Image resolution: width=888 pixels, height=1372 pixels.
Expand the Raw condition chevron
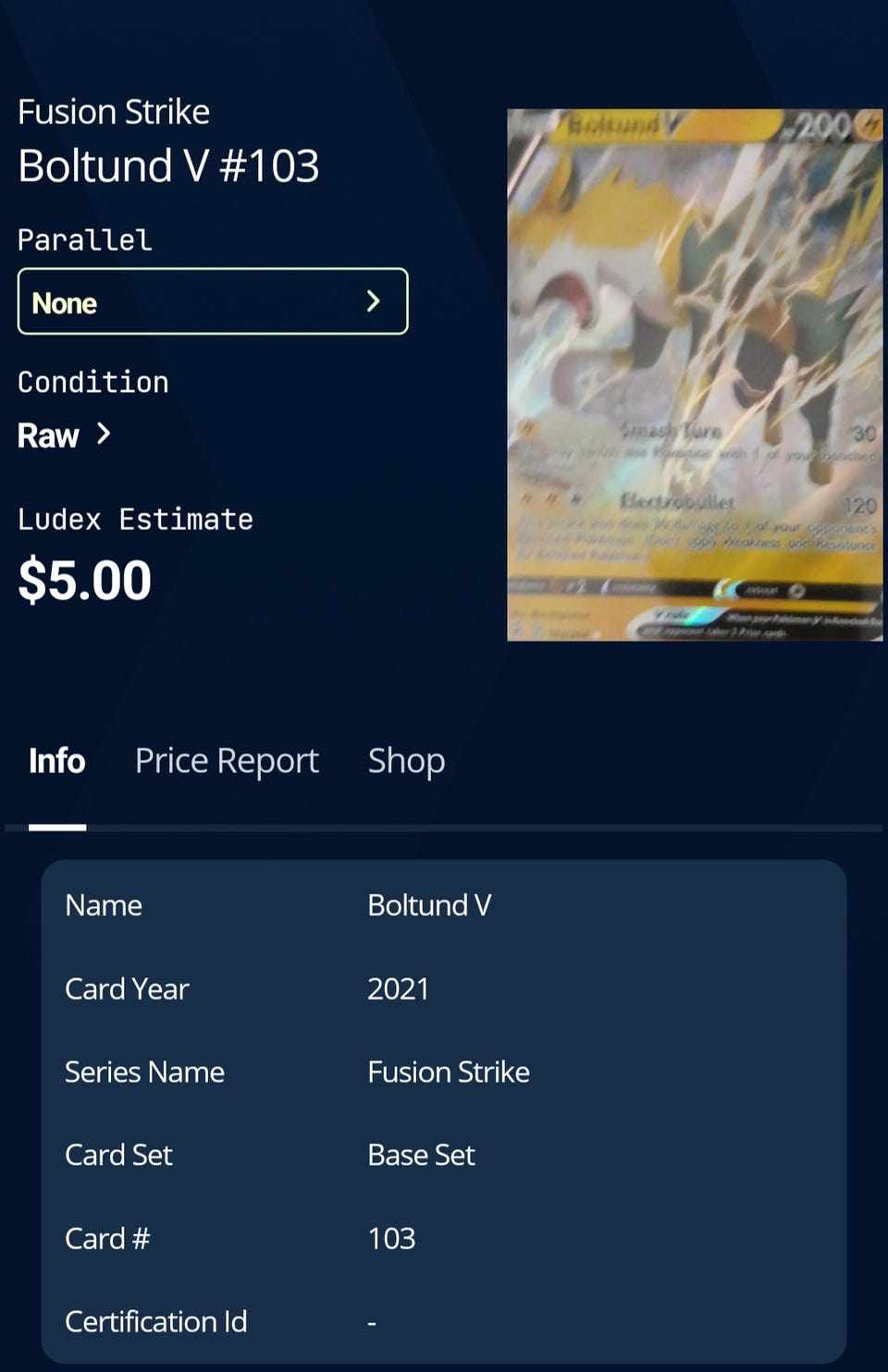(104, 434)
